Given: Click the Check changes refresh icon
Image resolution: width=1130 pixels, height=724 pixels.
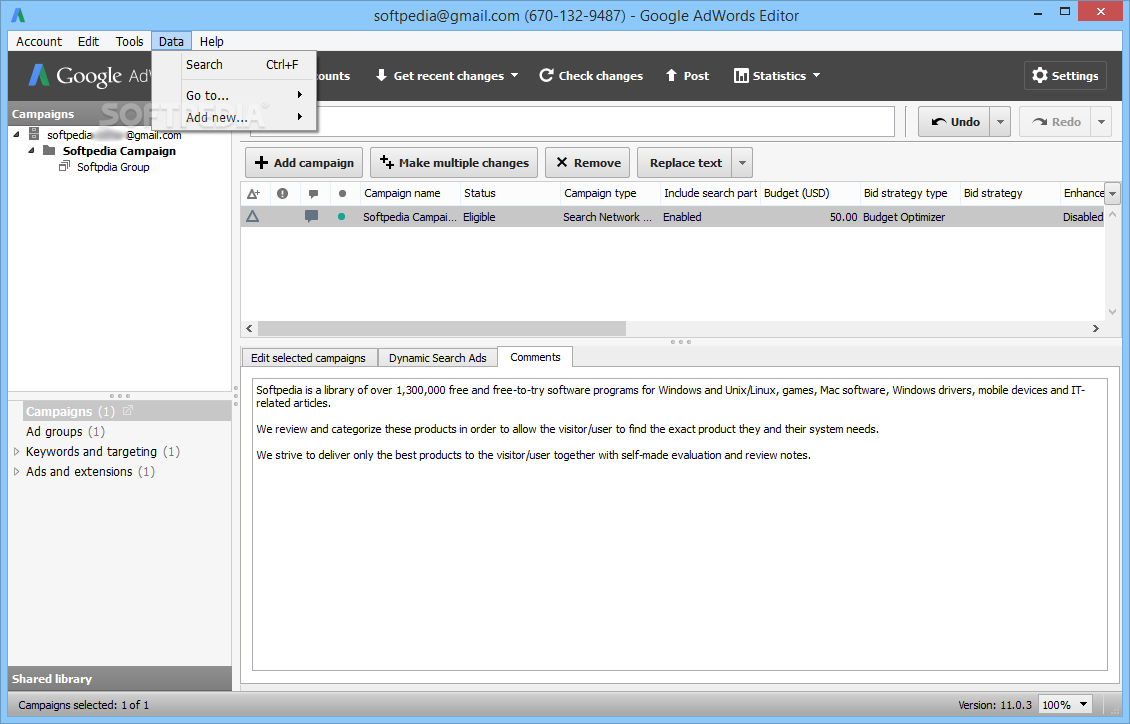Looking at the screenshot, I should pos(546,75).
